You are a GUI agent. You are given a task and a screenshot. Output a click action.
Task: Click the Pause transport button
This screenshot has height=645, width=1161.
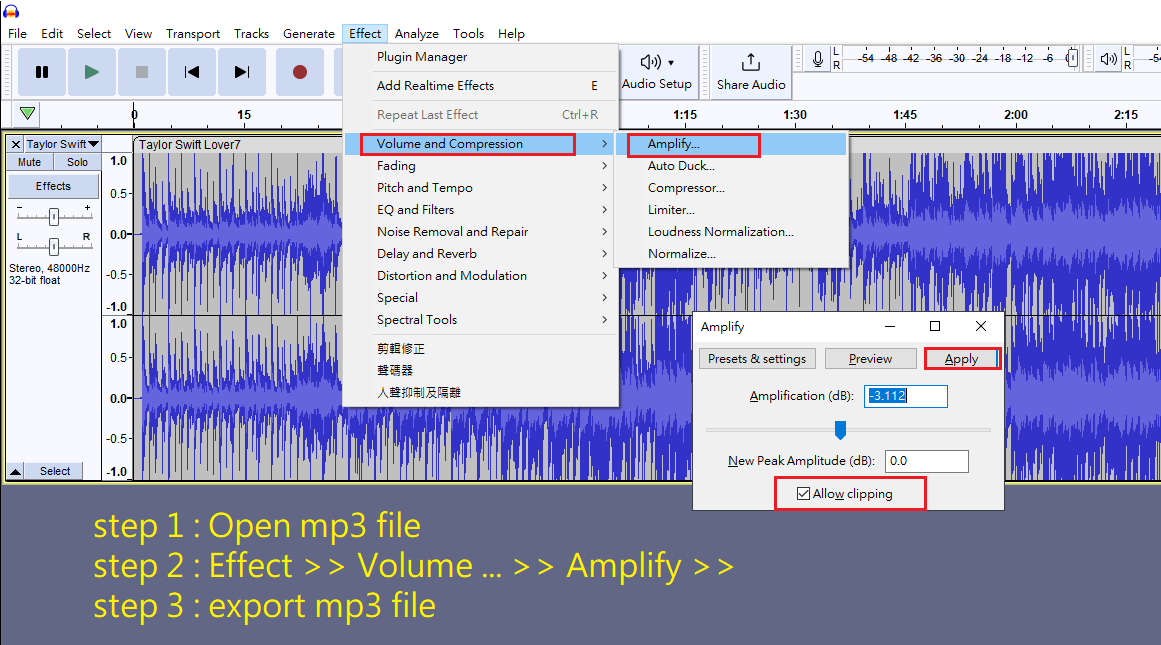tap(42, 72)
